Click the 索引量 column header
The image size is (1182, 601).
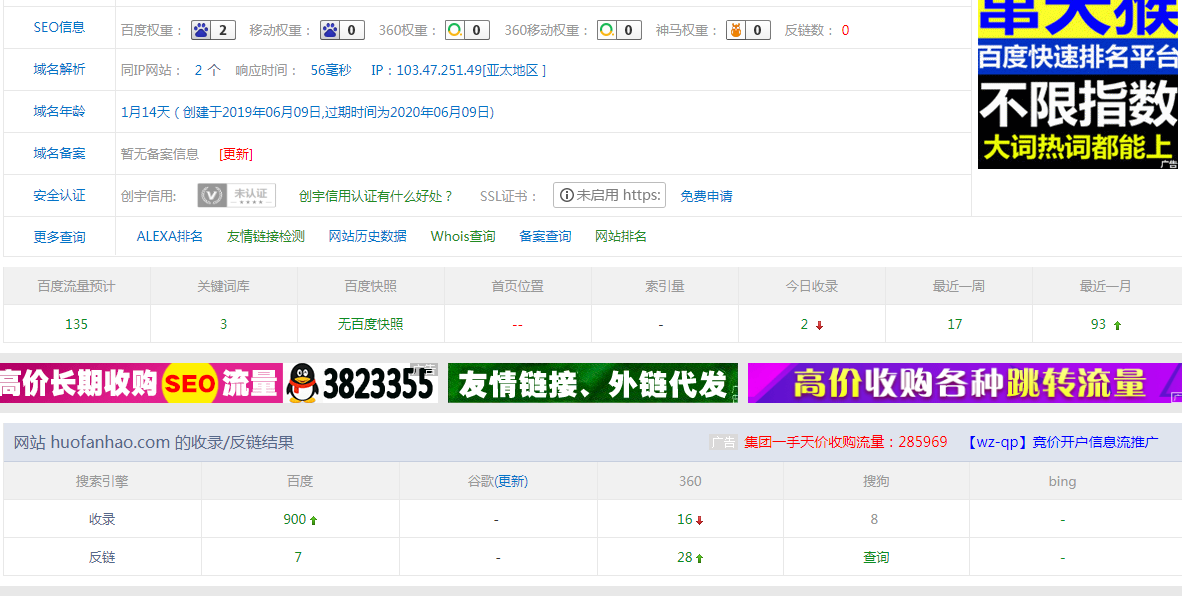(x=665, y=287)
